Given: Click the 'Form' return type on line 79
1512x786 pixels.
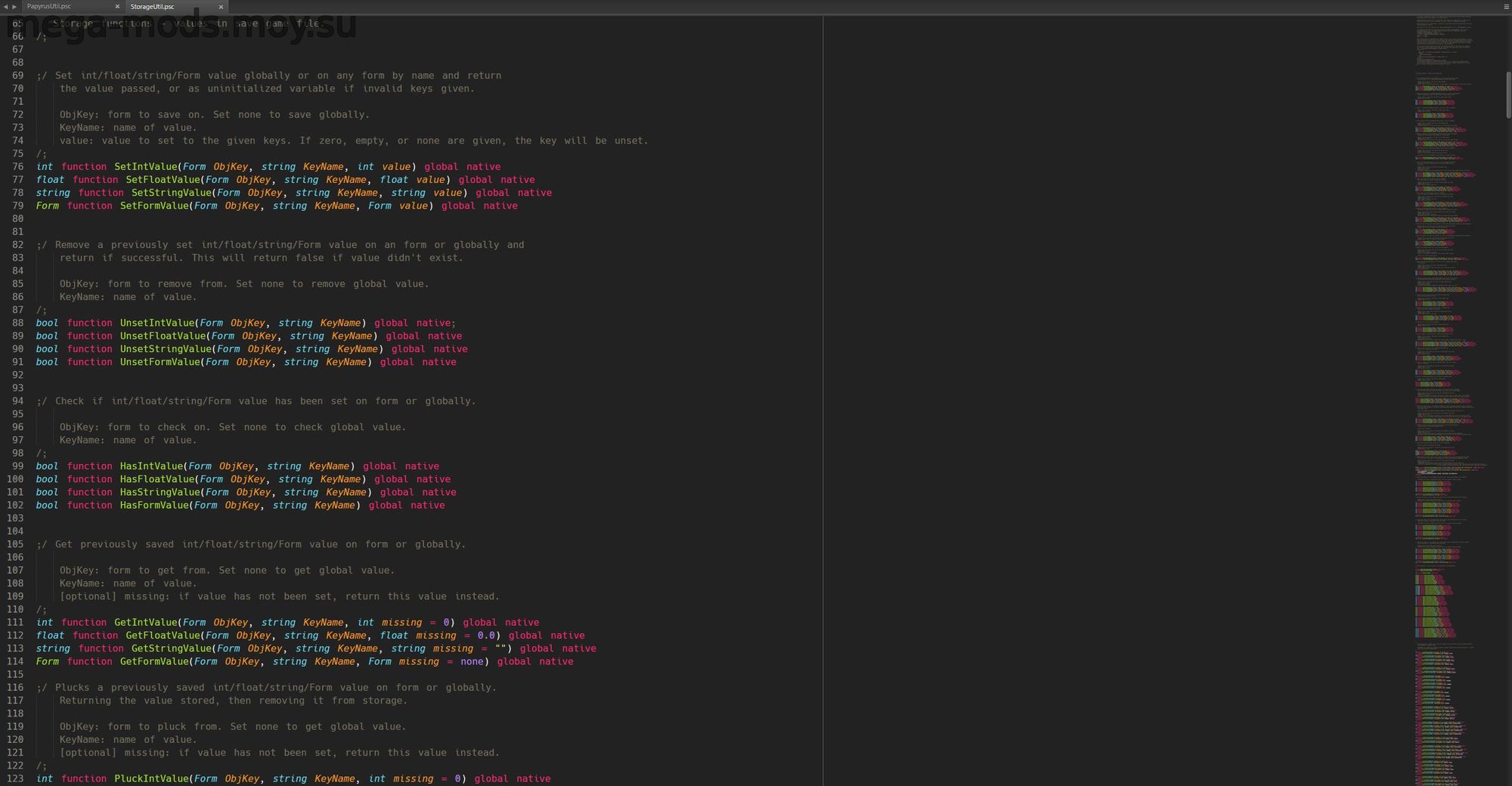Looking at the screenshot, I should 47,206.
